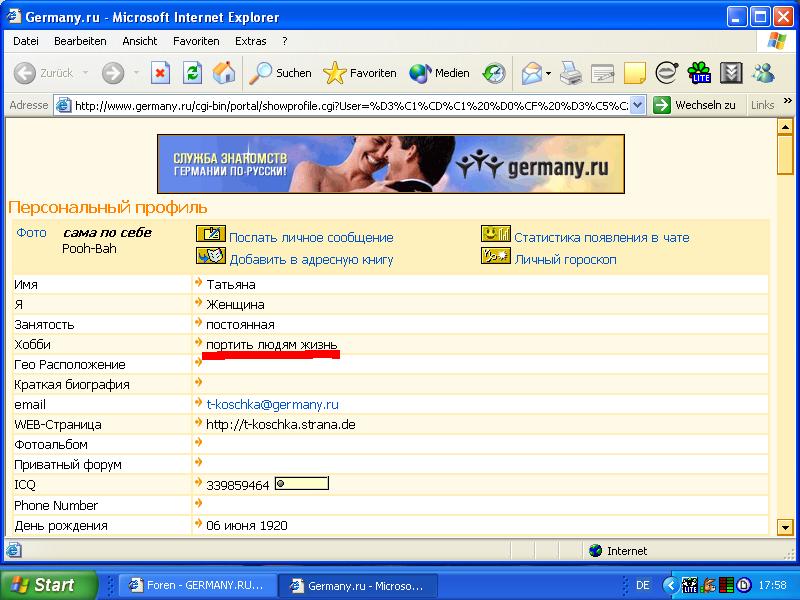Click the Edit page toolbar icon
Image resolution: width=800 pixels, height=600 pixels.
603,73
